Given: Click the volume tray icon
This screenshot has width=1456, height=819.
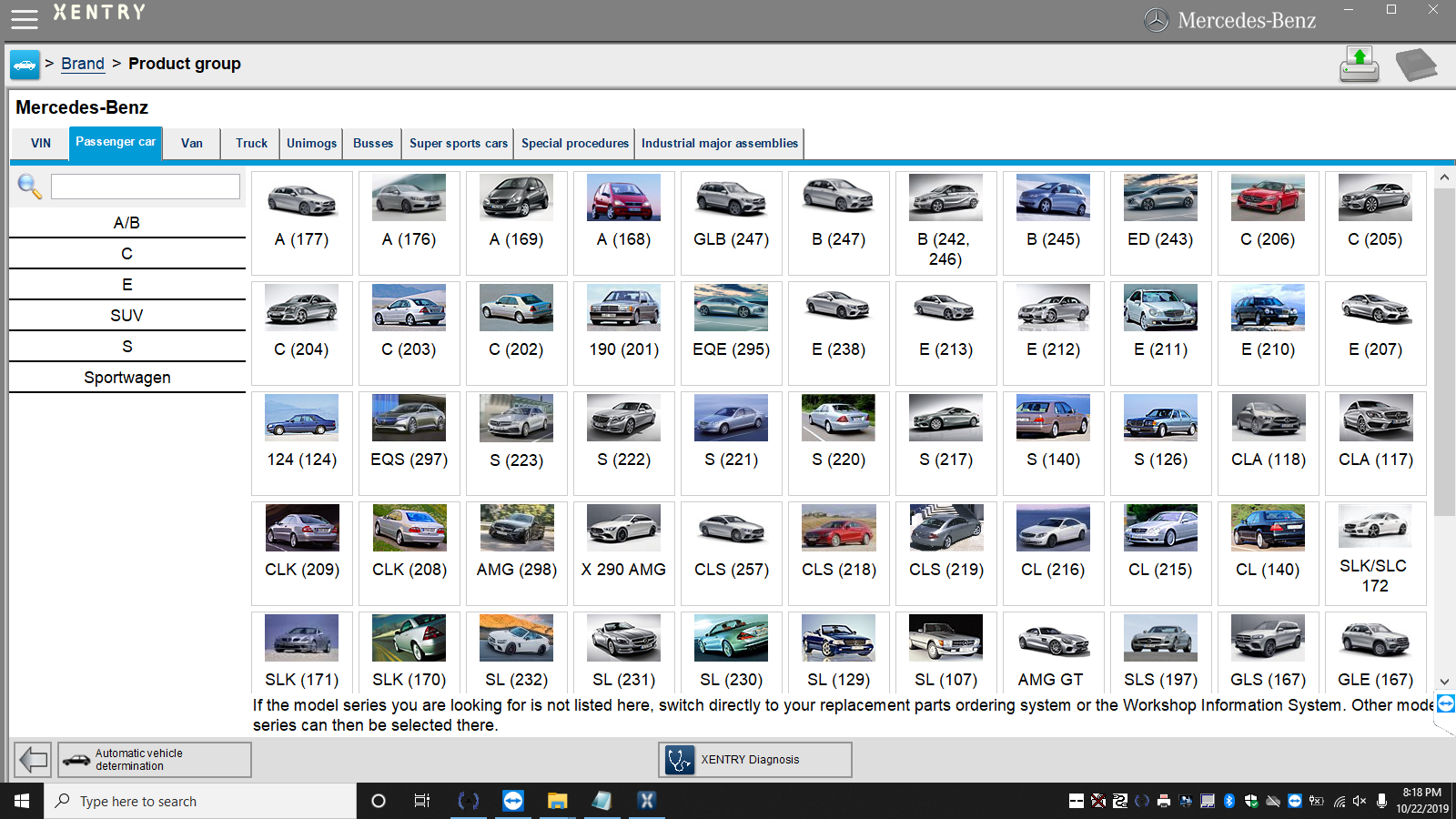Looking at the screenshot, I should click(1360, 801).
